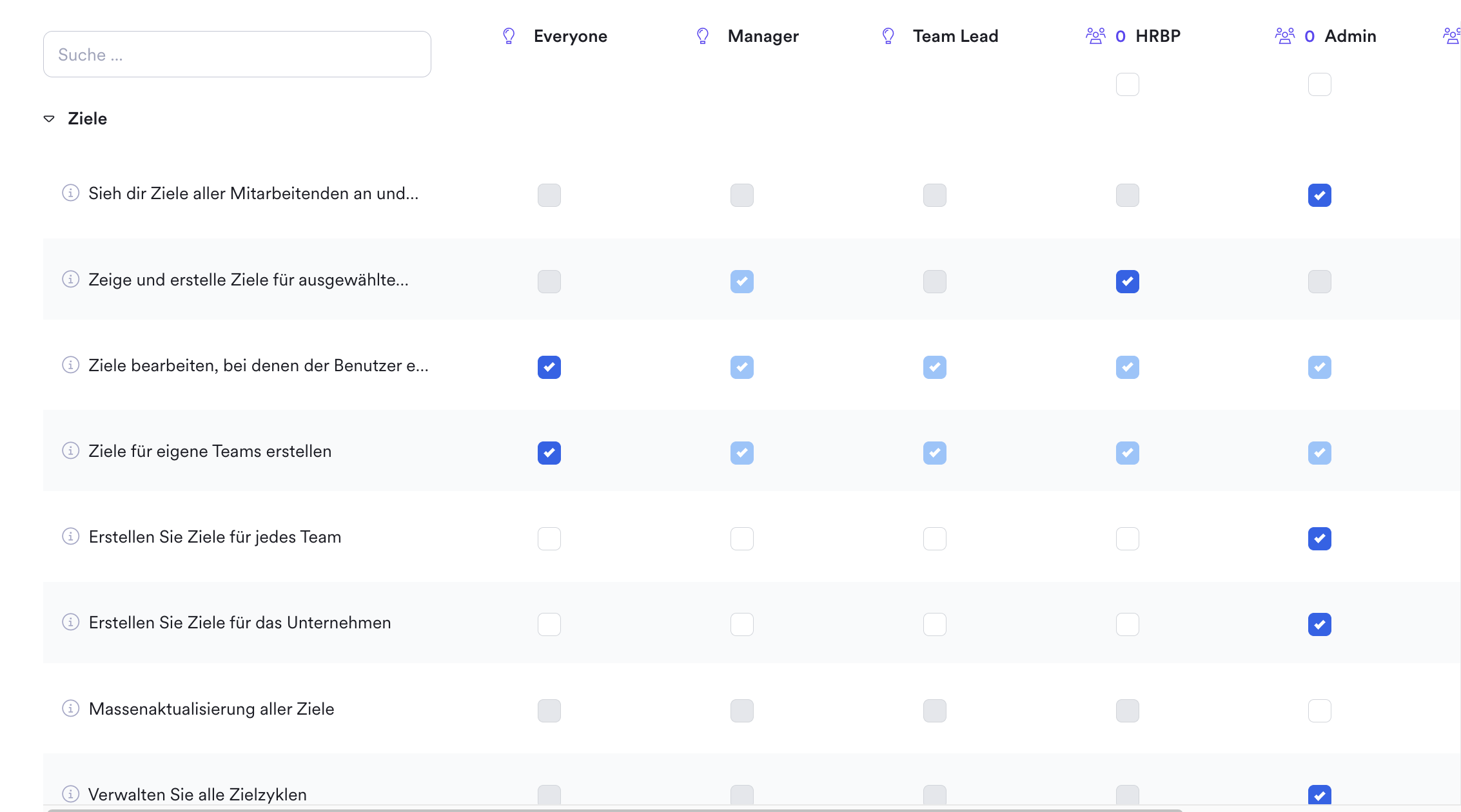Click the people group icon next to Admin
Viewport: 1461px width, 812px height.
click(1285, 36)
